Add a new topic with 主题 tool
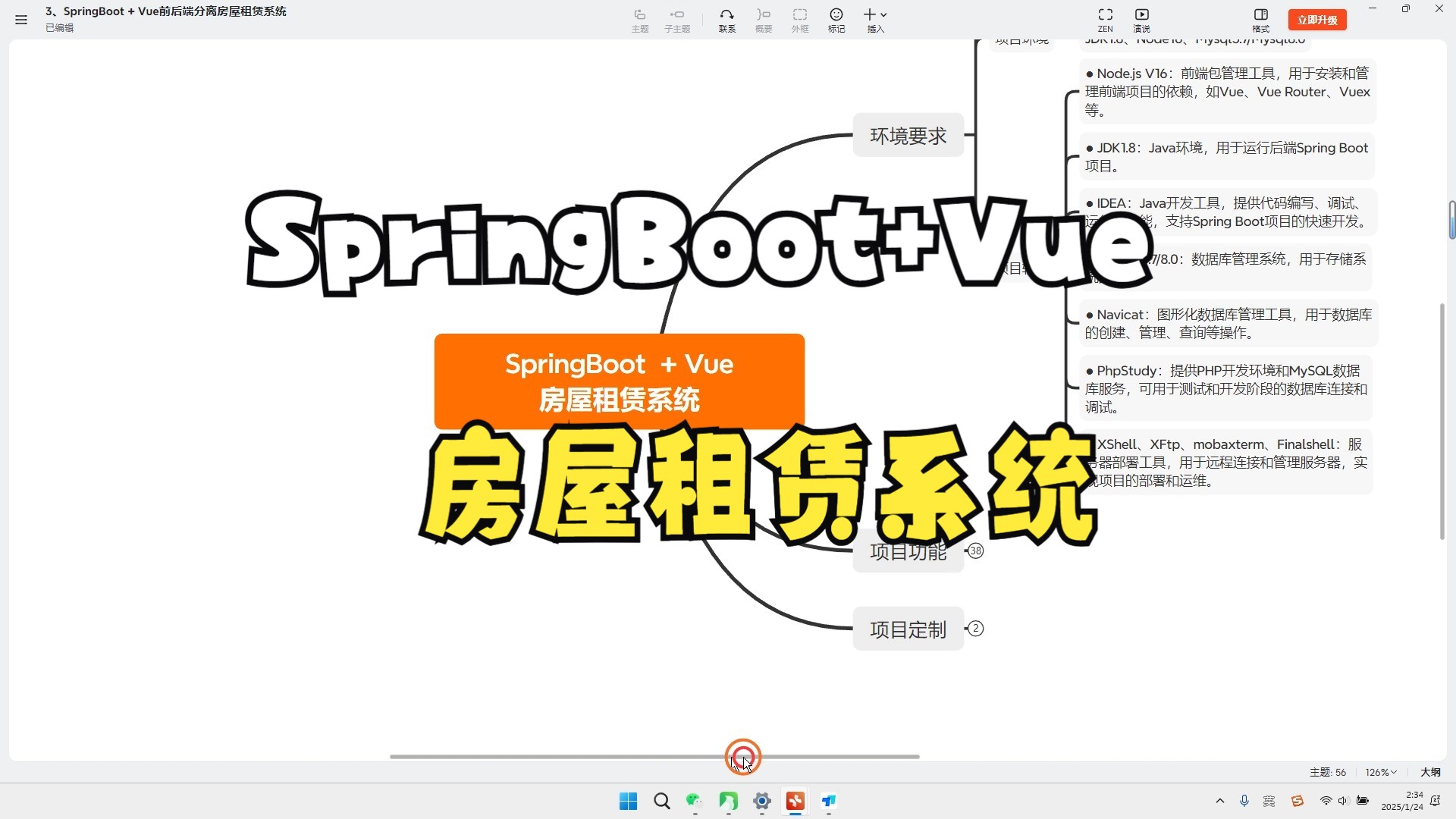Image resolution: width=1456 pixels, height=819 pixels. pos(640,20)
